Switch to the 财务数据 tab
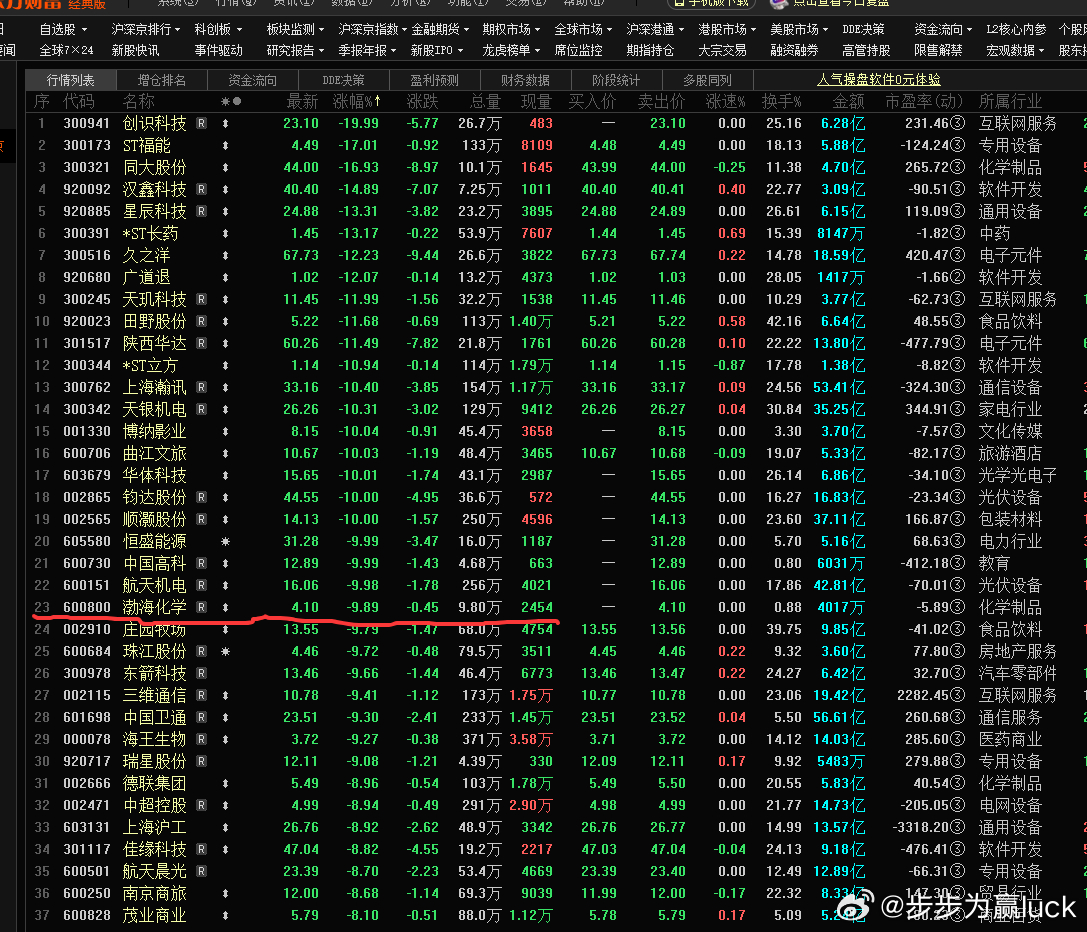The image size is (1087, 932). pyautogui.click(x=525, y=80)
